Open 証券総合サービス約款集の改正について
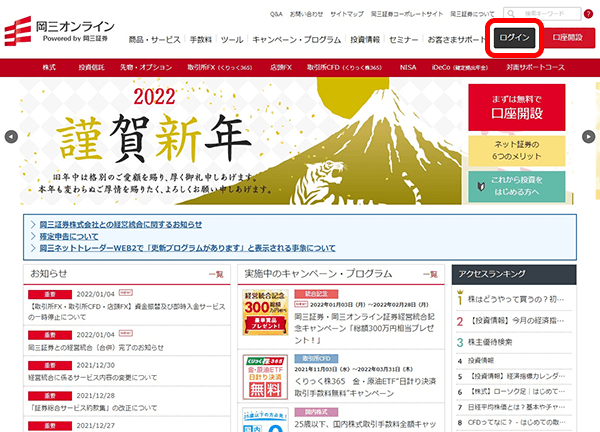 tap(95, 408)
